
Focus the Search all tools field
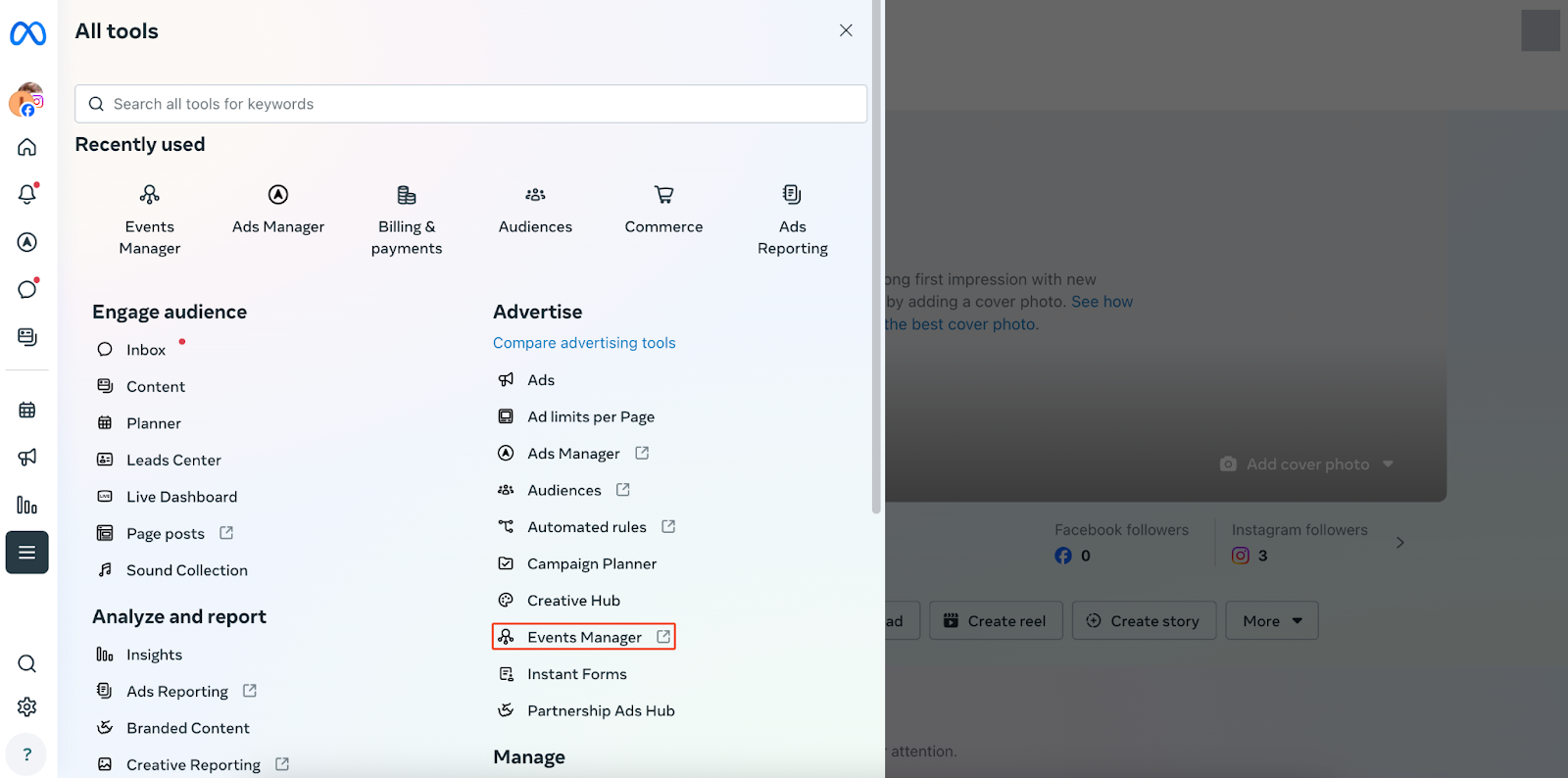coord(470,104)
